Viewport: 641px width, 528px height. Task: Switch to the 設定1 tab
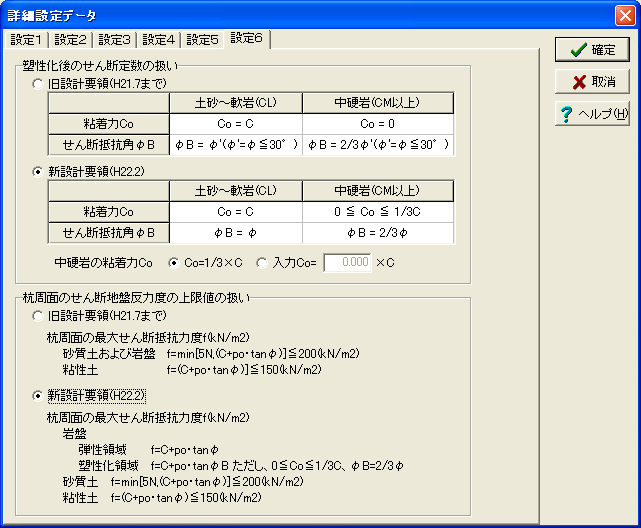point(26,40)
